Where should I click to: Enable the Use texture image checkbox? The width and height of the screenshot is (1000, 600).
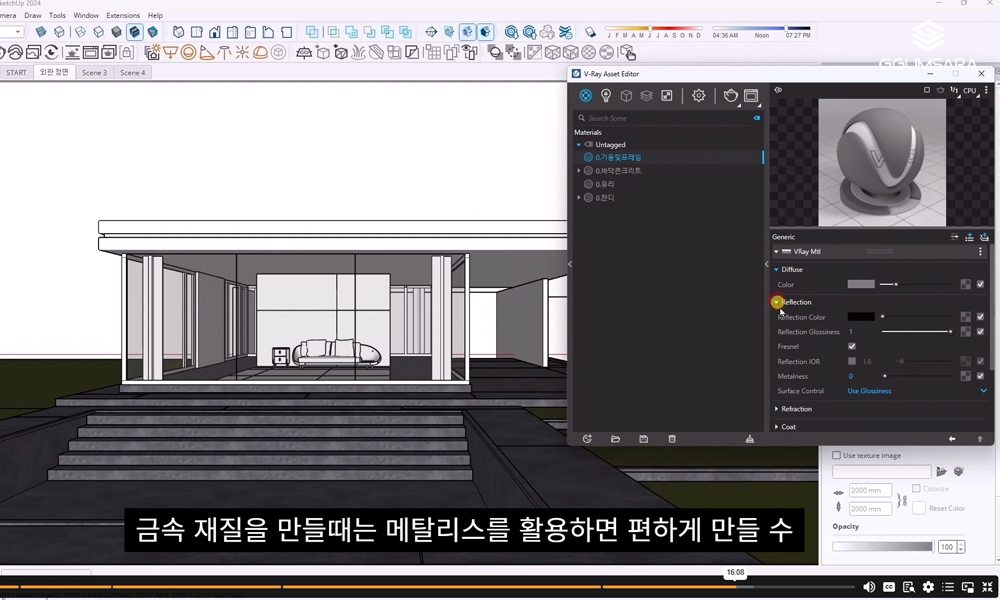click(837, 456)
